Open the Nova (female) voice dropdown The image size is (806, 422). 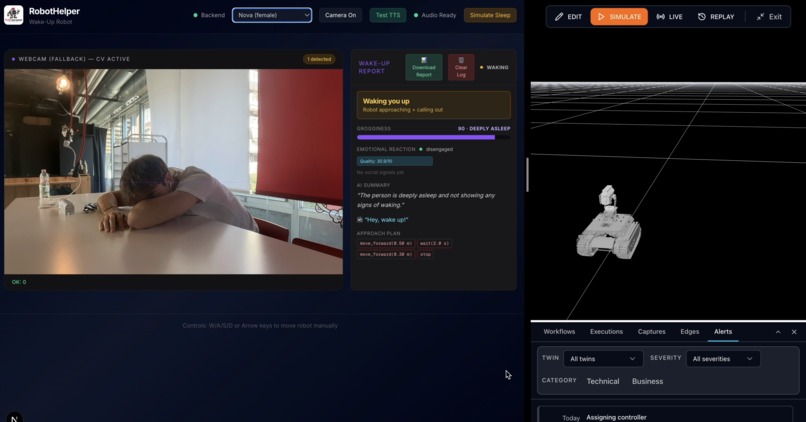(x=272, y=15)
